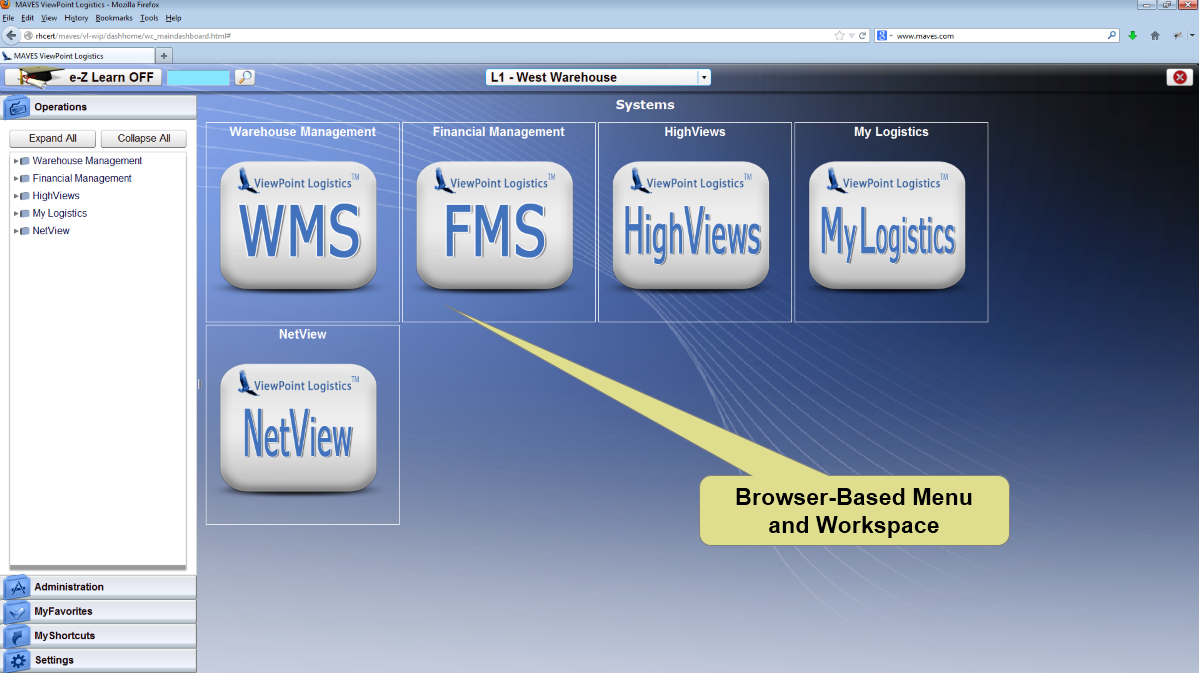Select Warehouse Management in the tree
The width and height of the screenshot is (1199, 674).
click(87, 161)
